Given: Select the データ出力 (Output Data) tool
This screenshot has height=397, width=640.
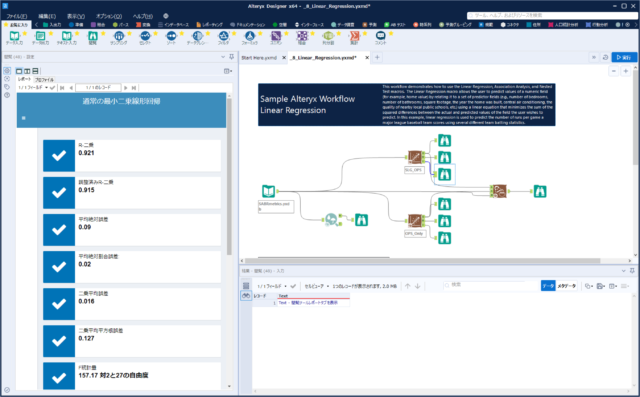Looking at the screenshot, I should (40, 38).
